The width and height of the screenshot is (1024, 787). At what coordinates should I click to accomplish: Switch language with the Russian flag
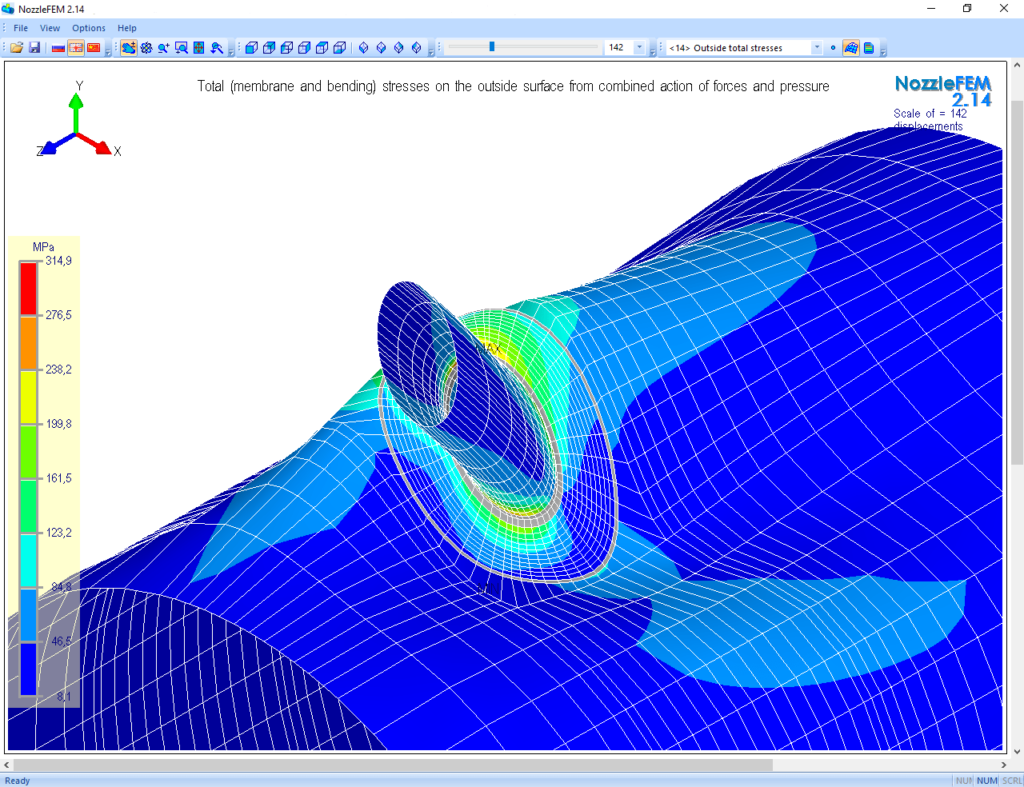click(58, 48)
